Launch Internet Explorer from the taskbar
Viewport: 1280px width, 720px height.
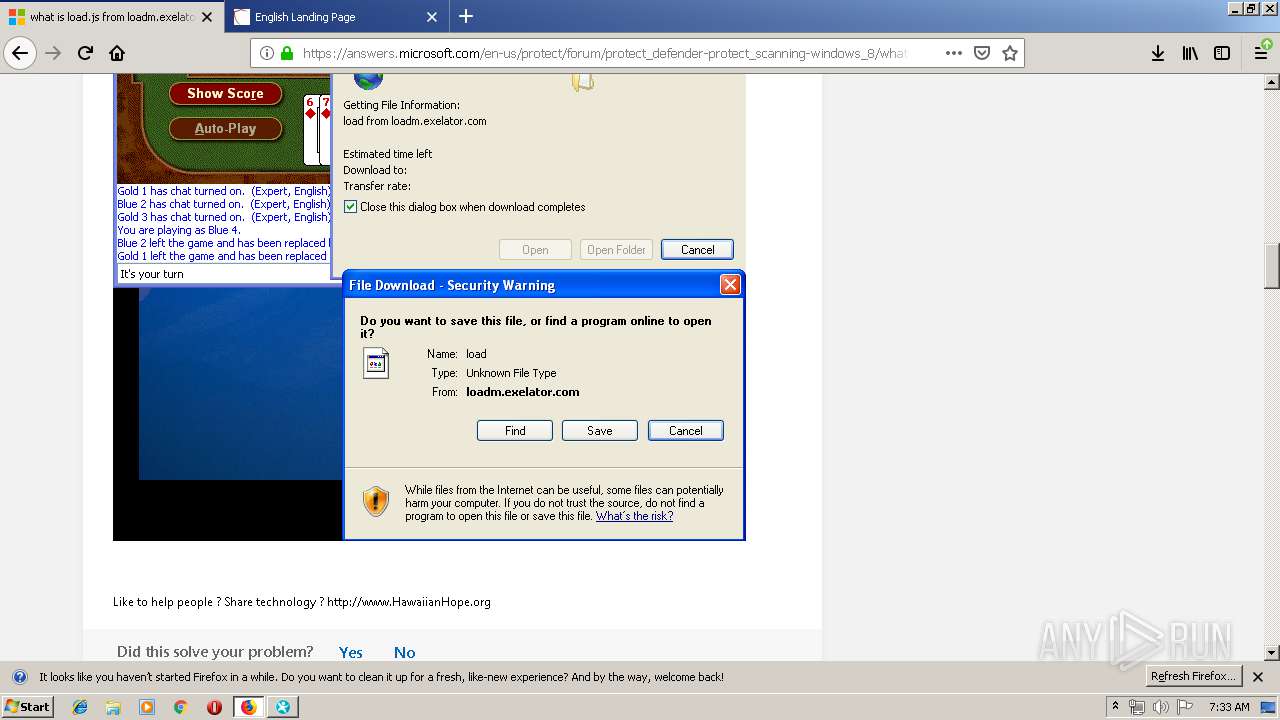[x=80, y=707]
